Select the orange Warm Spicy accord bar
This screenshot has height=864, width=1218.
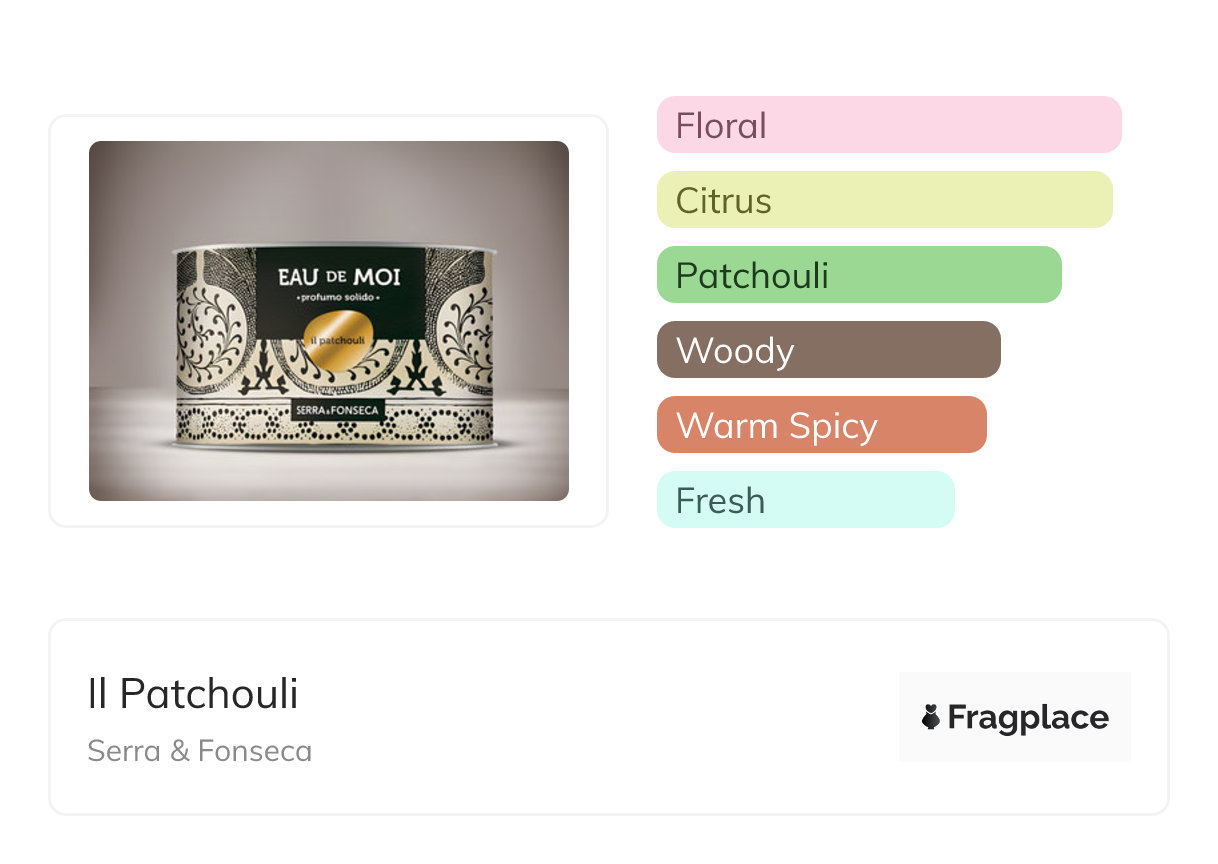(x=821, y=425)
